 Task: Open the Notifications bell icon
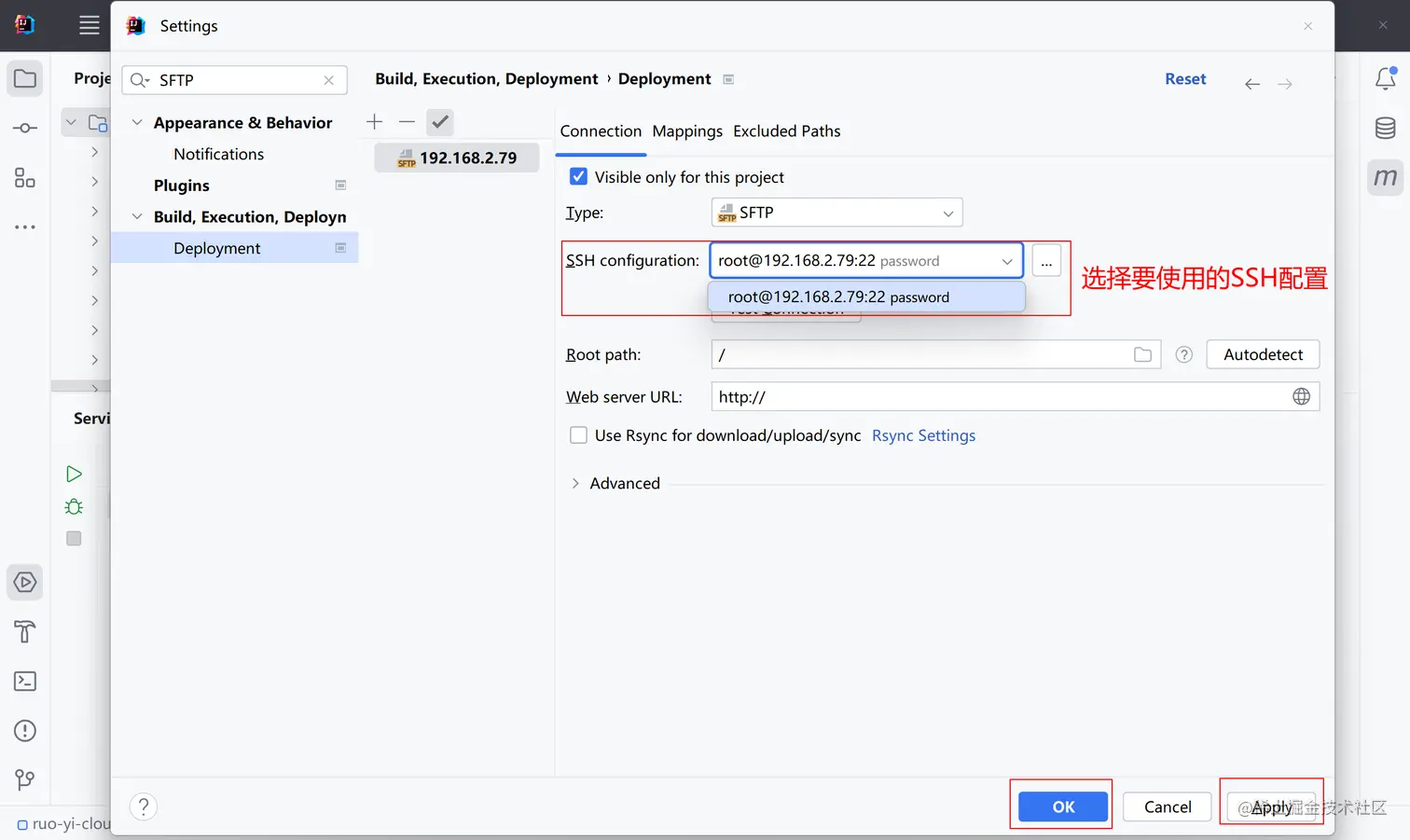[1386, 78]
